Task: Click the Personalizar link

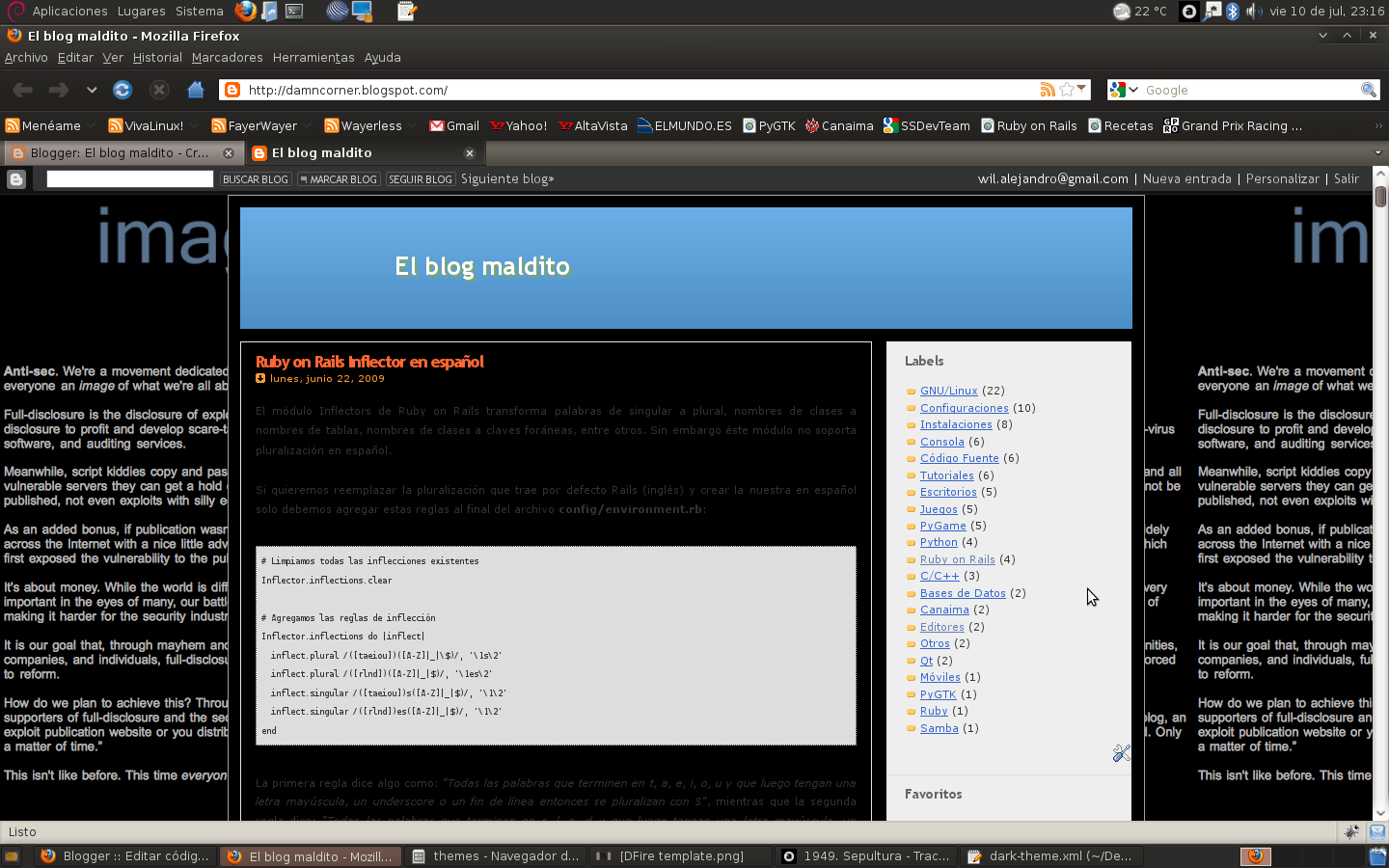Action: [1282, 178]
